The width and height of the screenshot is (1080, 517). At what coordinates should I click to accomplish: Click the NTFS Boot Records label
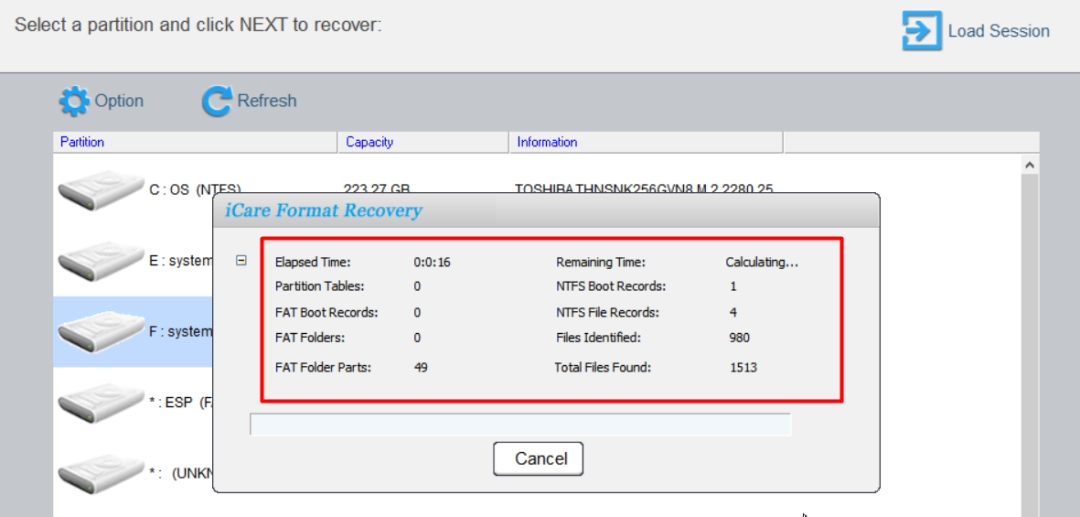pyautogui.click(x=611, y=286)
